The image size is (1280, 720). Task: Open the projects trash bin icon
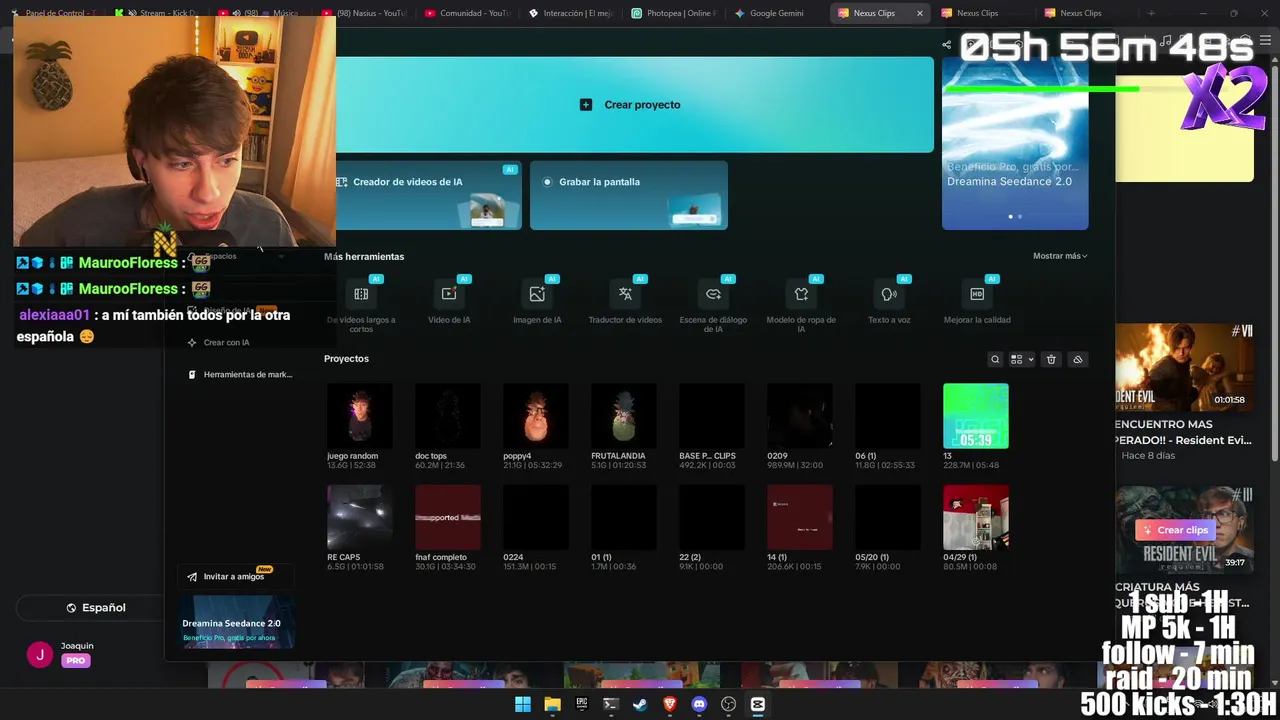pyautogui.click(x=1051, y=359)
